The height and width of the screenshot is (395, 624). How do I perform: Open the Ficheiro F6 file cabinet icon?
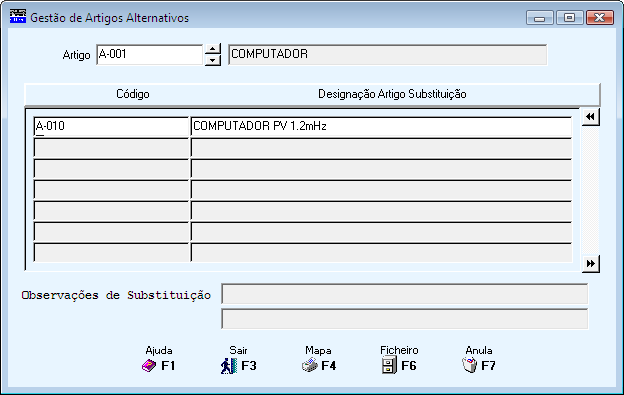pyautogui.click(x=389, y=365)
